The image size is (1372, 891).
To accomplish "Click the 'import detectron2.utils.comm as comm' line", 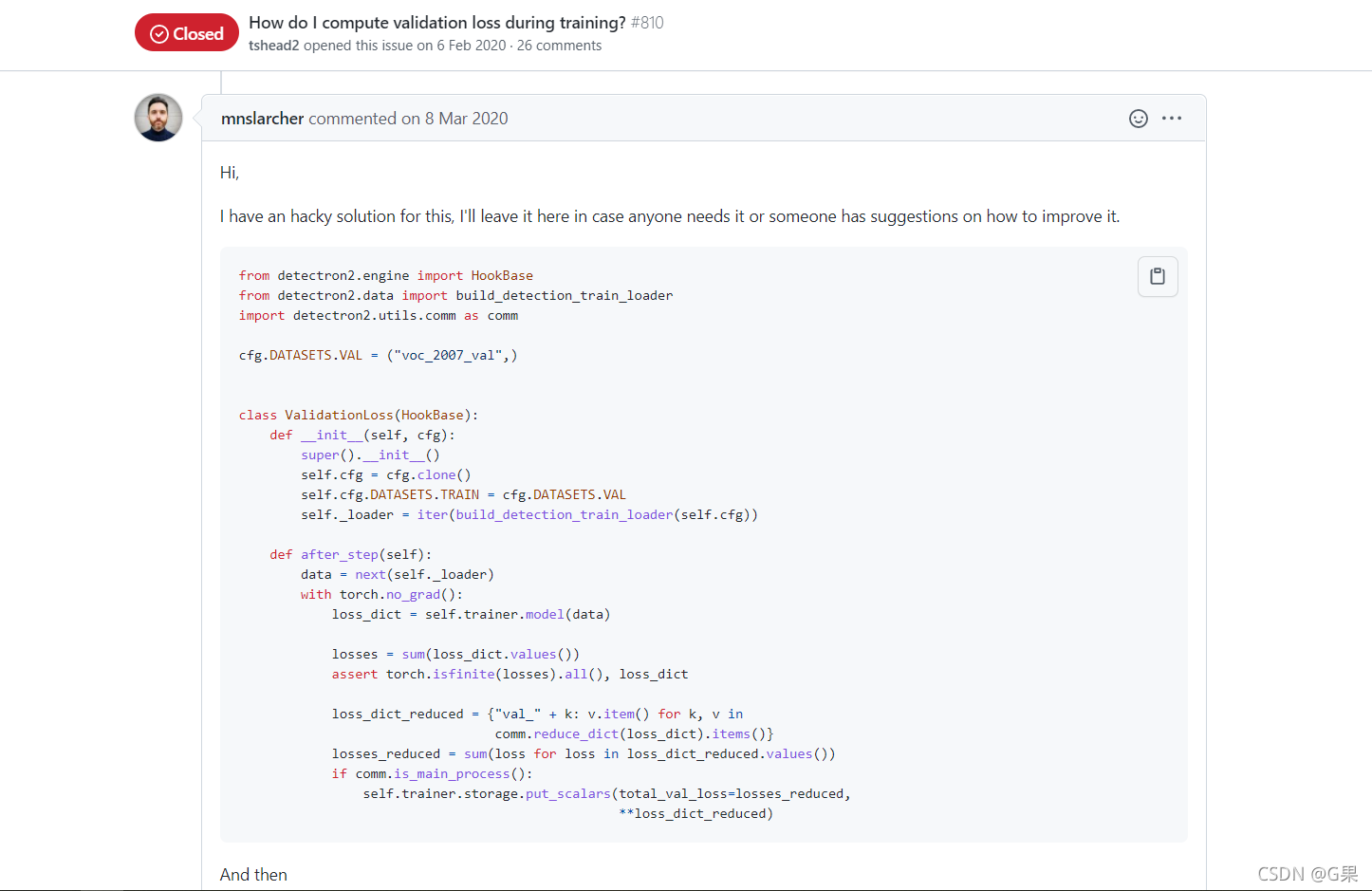I will pyautogui.click(x=379, y=315).
